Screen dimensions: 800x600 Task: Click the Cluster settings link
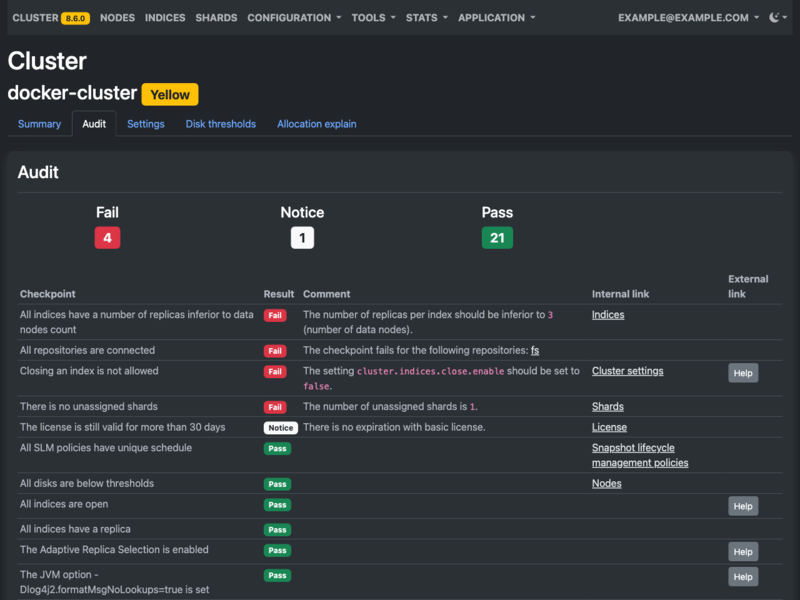pyautogui.click(x=627, y=371)
